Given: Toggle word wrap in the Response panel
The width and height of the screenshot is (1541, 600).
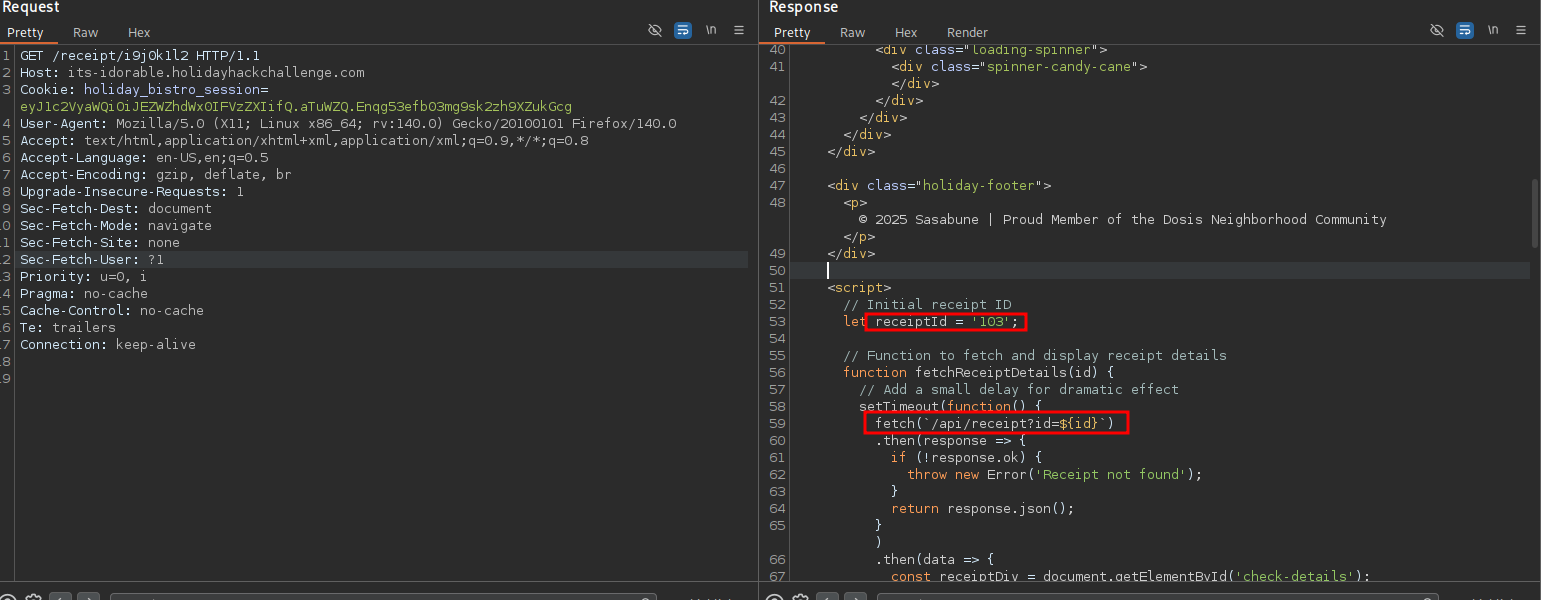Looking at the screenshot, I should 1465,30.
